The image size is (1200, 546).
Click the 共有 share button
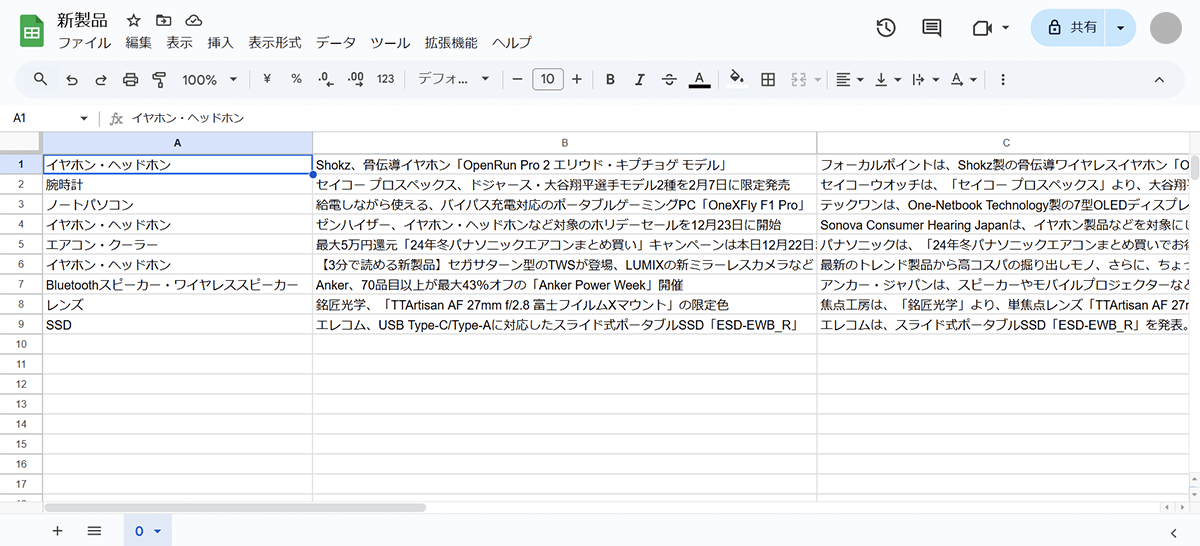point(1072,28)
